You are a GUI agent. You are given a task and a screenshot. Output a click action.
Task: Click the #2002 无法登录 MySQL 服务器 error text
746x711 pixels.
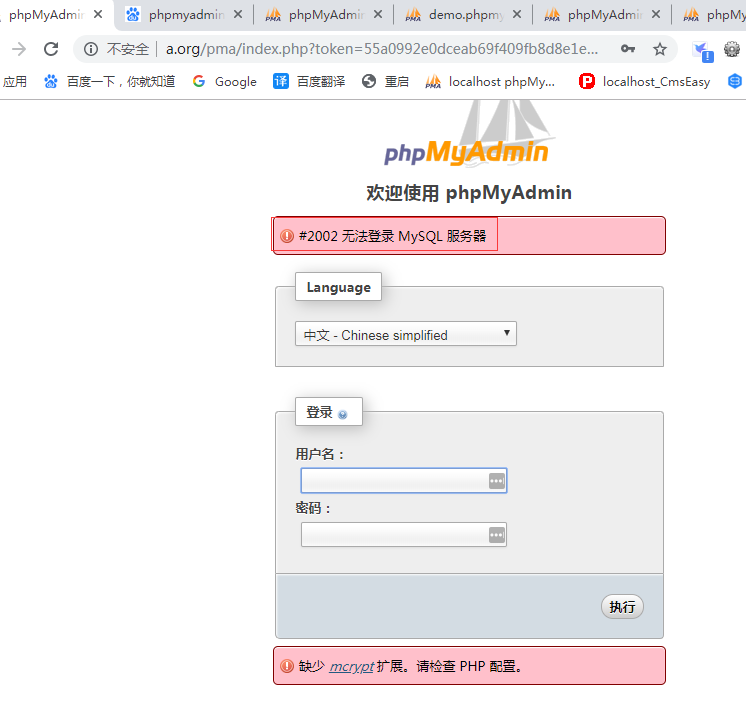(x=393, y=236)
